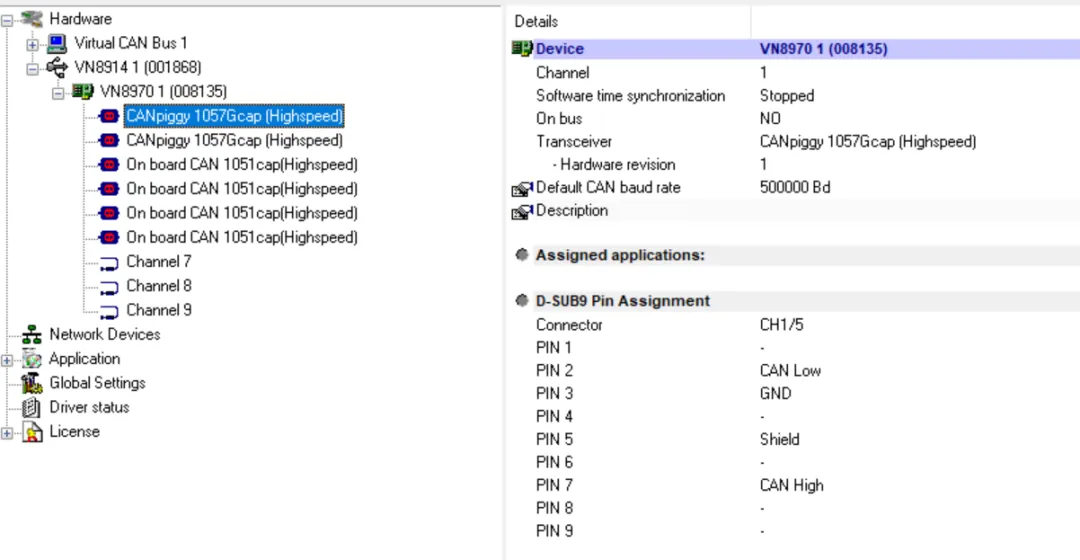Screen dimensions: 1080x560
Task: Click the NO value for On bus
Action: tap(770, 118)
